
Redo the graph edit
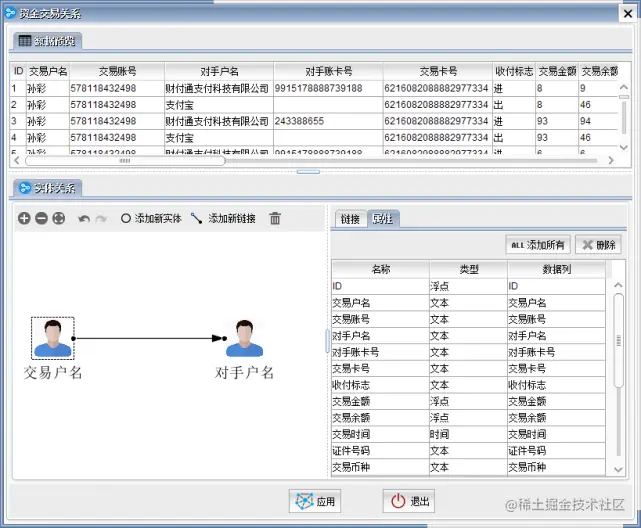[x=101, y=219]
